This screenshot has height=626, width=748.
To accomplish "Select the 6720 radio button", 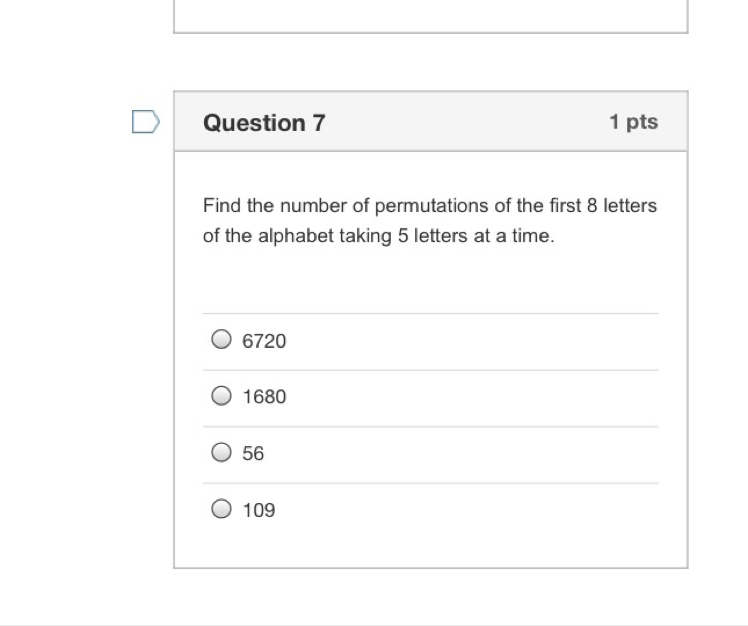I will tap(221, 340).
